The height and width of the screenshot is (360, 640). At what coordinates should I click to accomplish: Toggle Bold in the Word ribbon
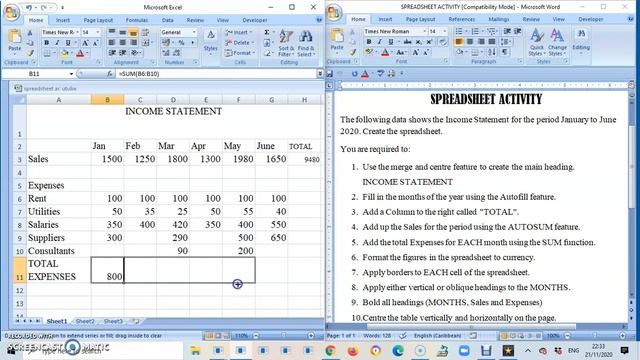369,42
